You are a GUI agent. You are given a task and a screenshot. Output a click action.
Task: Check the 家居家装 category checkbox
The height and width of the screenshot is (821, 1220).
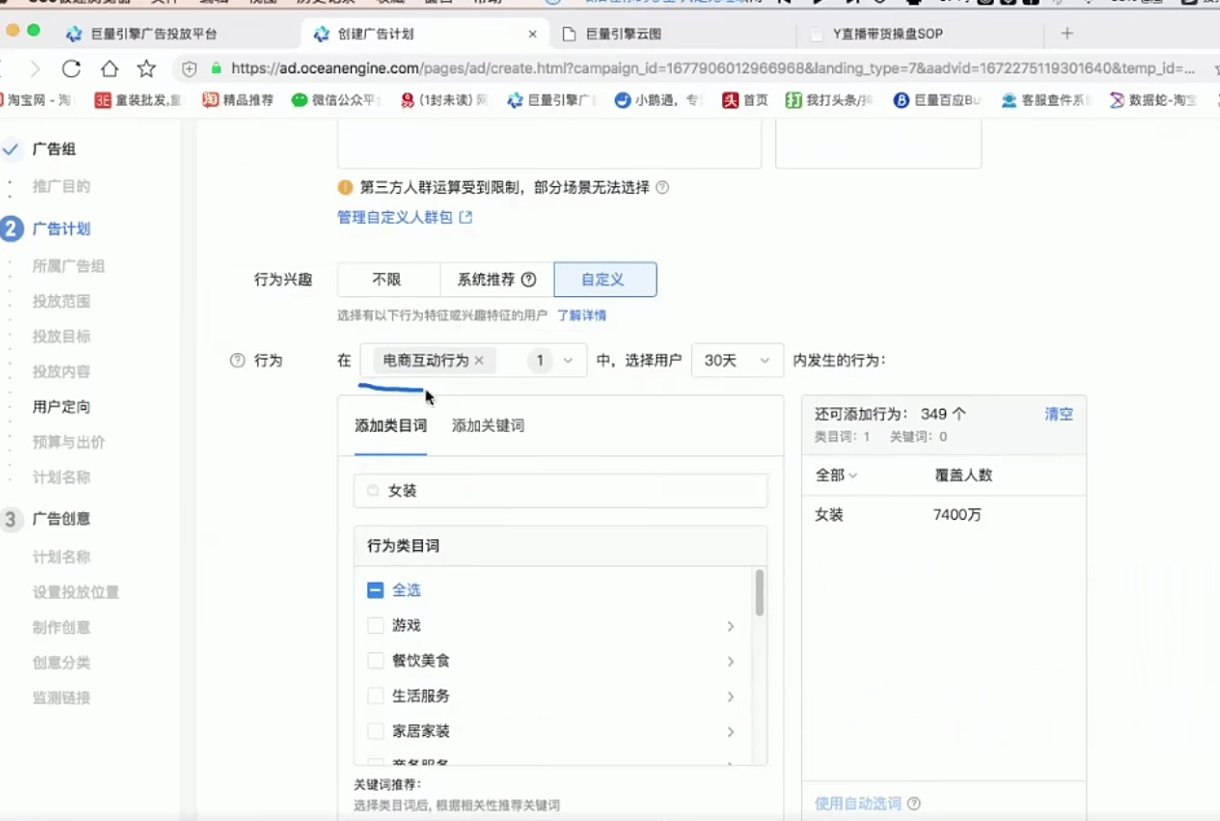(376, 731)
